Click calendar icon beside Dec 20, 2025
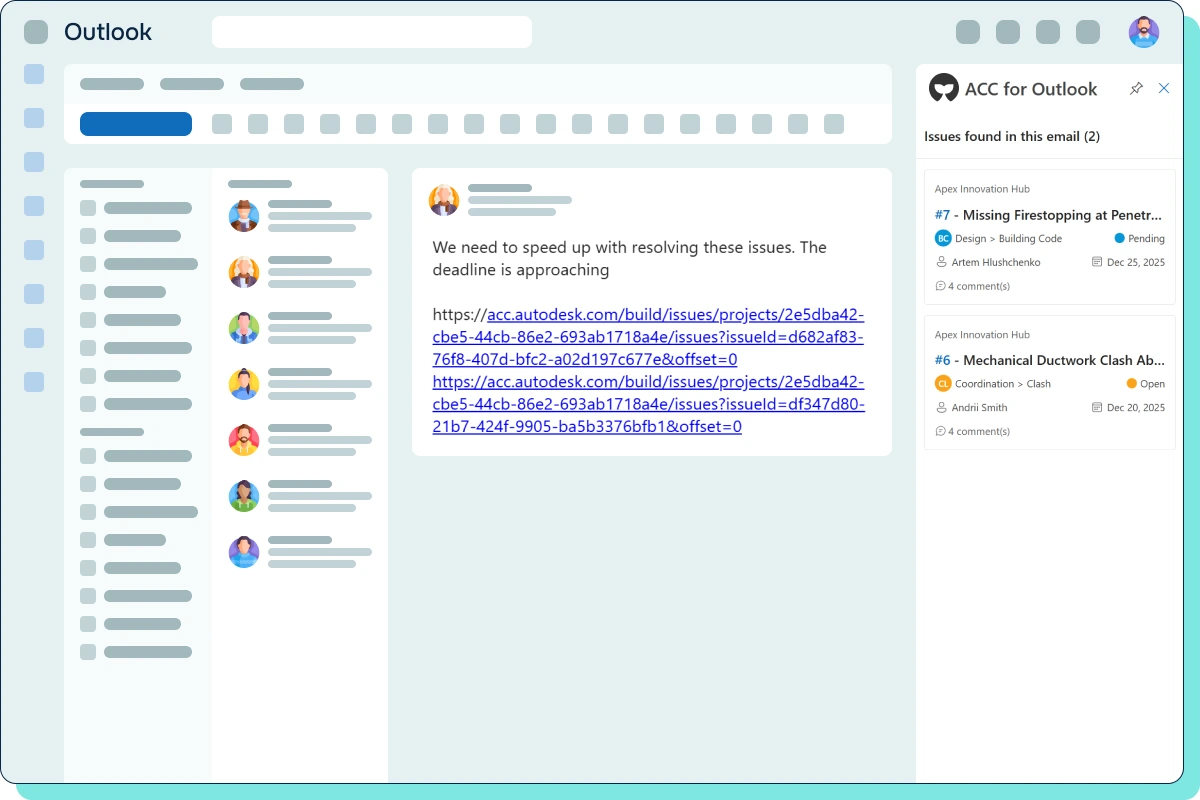The height and width of the screenshot is (800, 1200). pyautogui.click(x=1097, y=407)
